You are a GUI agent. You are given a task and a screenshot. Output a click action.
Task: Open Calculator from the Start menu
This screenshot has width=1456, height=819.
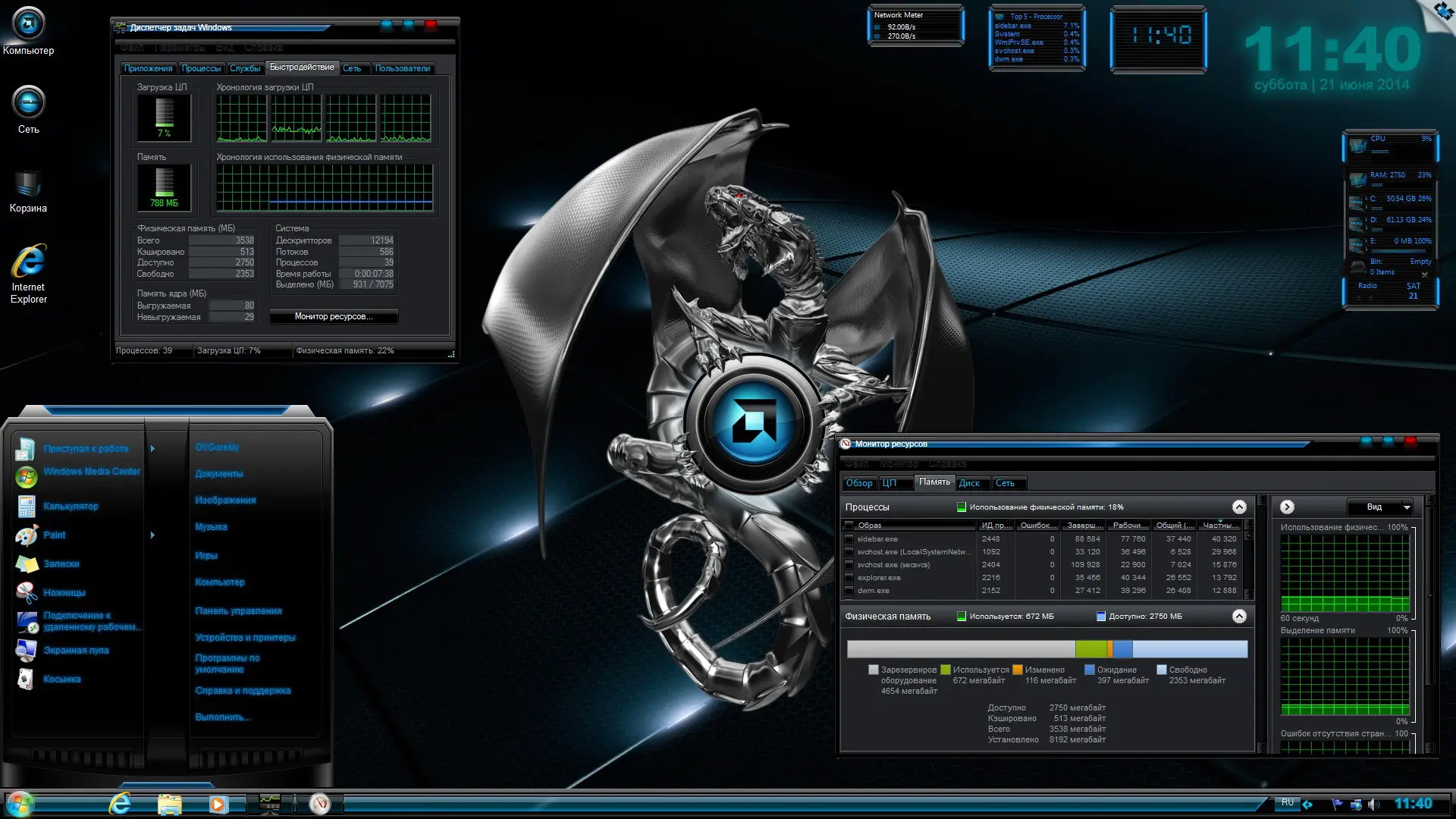[x=70, y=507]
